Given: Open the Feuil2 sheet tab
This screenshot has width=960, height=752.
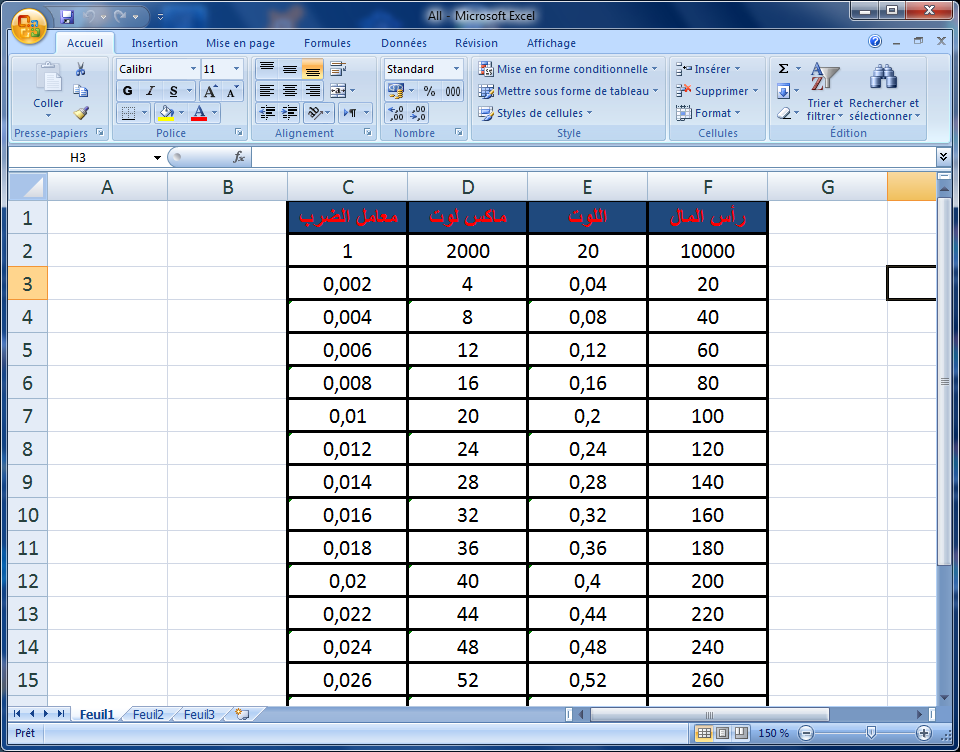Looking at the screenshot, I should click(148, 714).
